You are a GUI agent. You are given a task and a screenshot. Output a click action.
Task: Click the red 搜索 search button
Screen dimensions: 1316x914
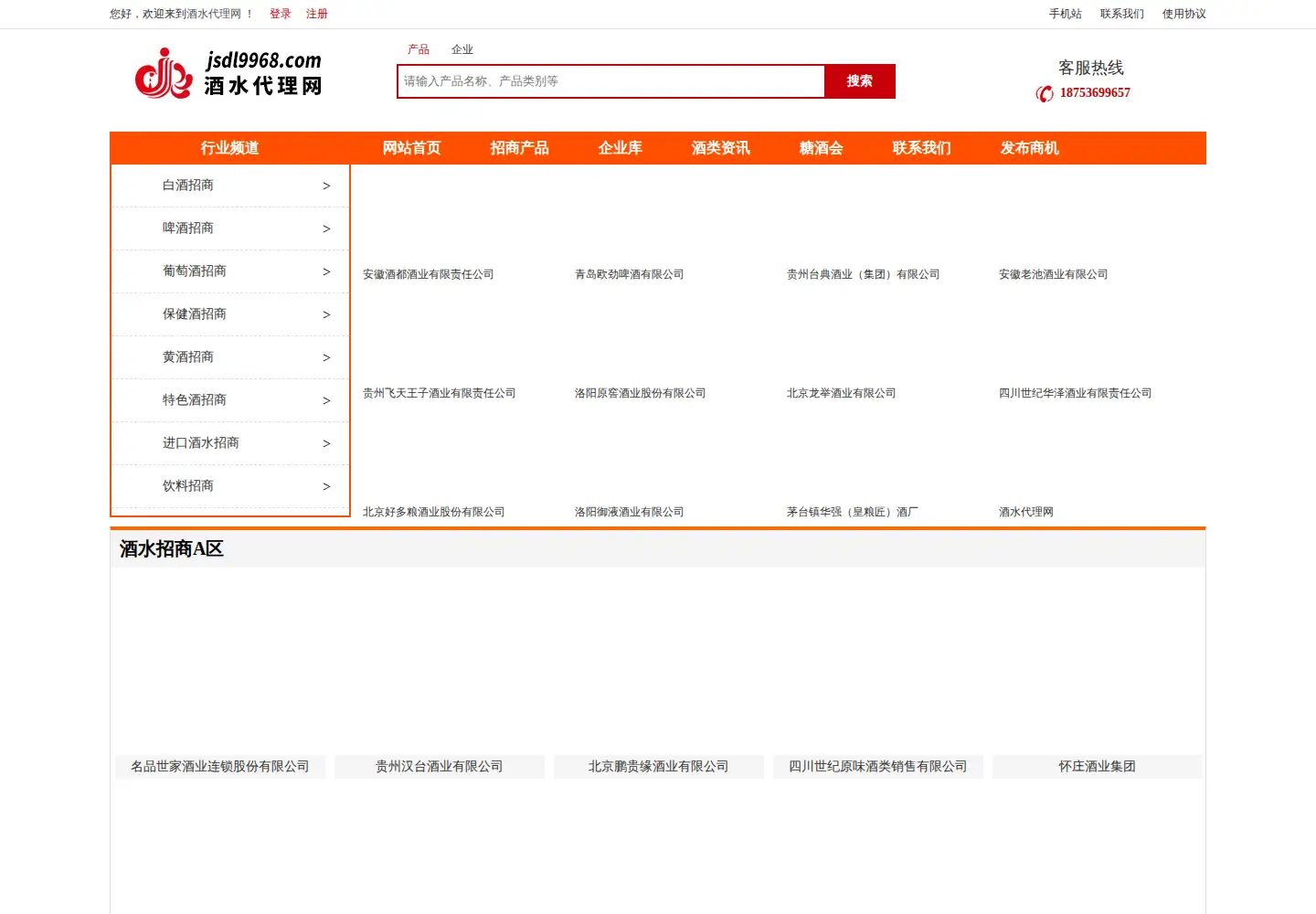tap(859, 81)
